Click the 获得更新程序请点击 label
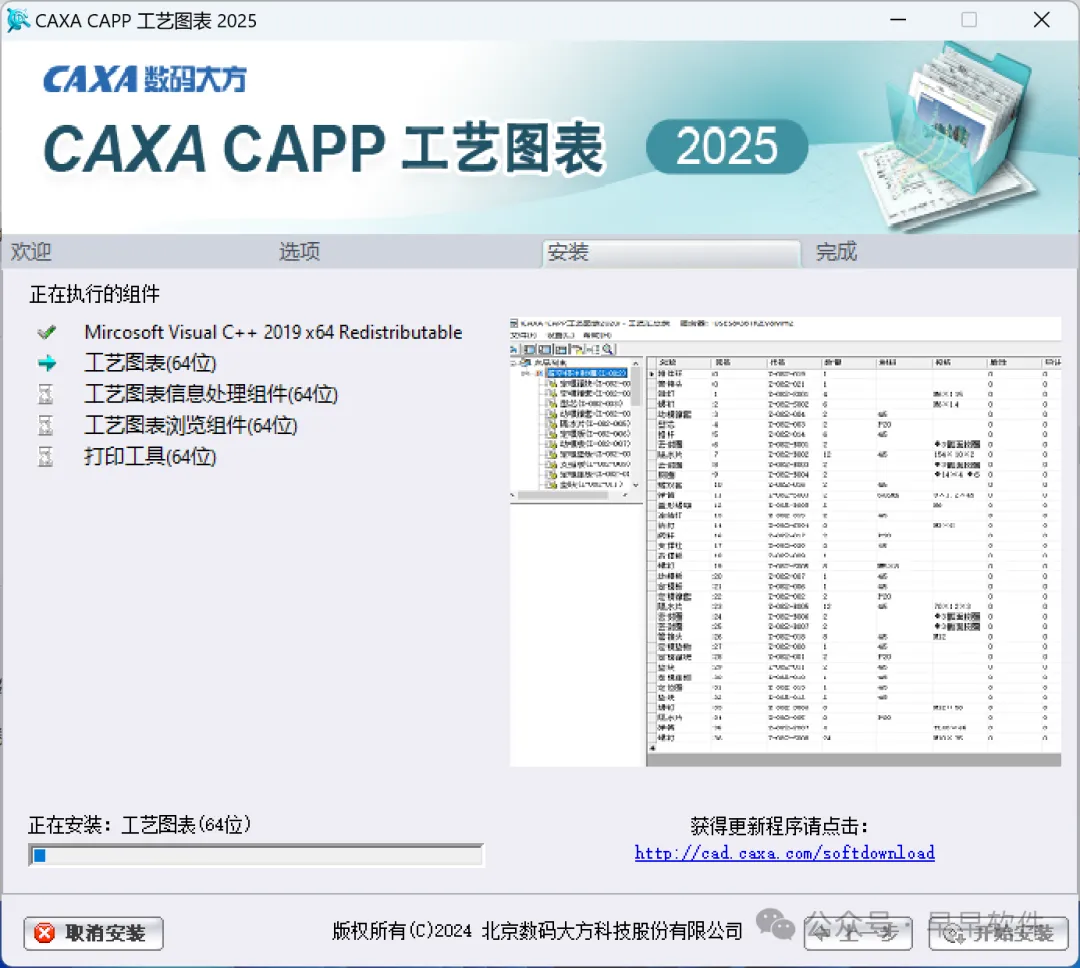This screenshot has width=1080, height=968. pos(779,826)
